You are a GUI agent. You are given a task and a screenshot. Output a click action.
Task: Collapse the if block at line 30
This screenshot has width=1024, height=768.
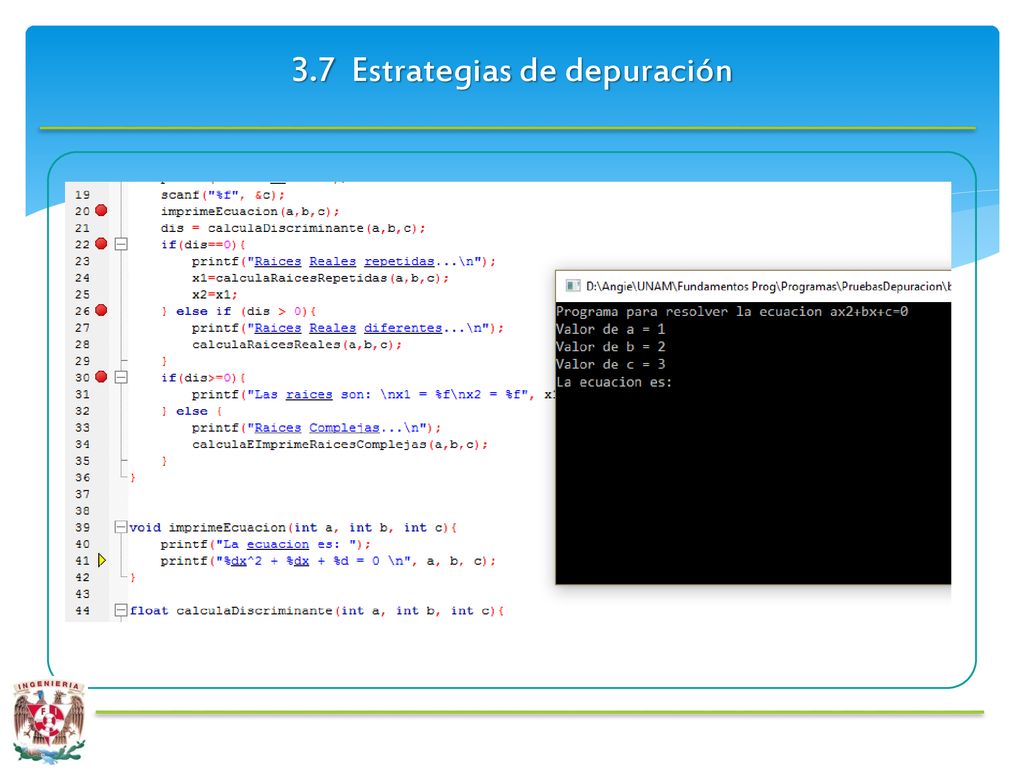pyautogui.click(x=121, y=377)
